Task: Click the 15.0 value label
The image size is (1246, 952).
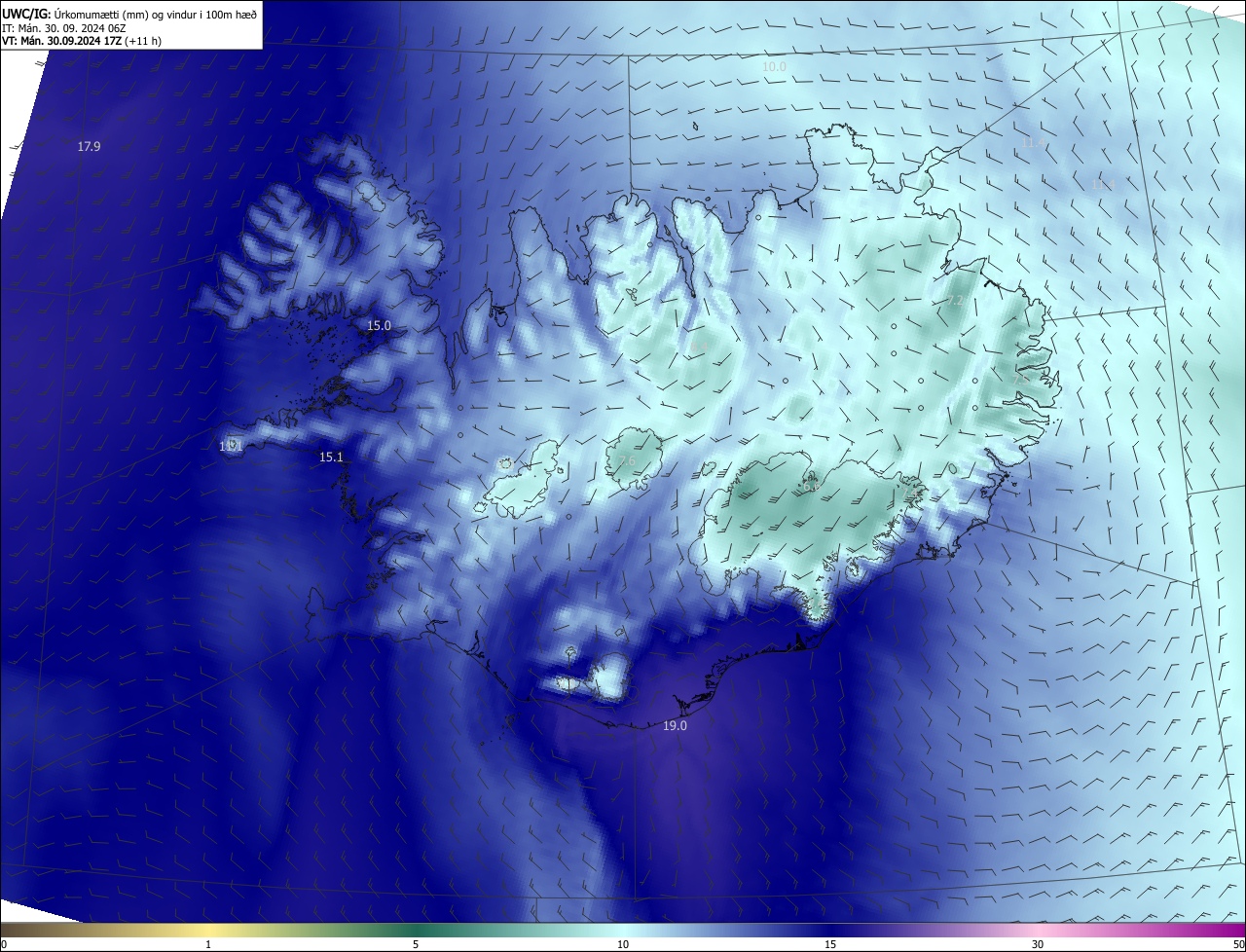Action: click(x=379, y=325)
